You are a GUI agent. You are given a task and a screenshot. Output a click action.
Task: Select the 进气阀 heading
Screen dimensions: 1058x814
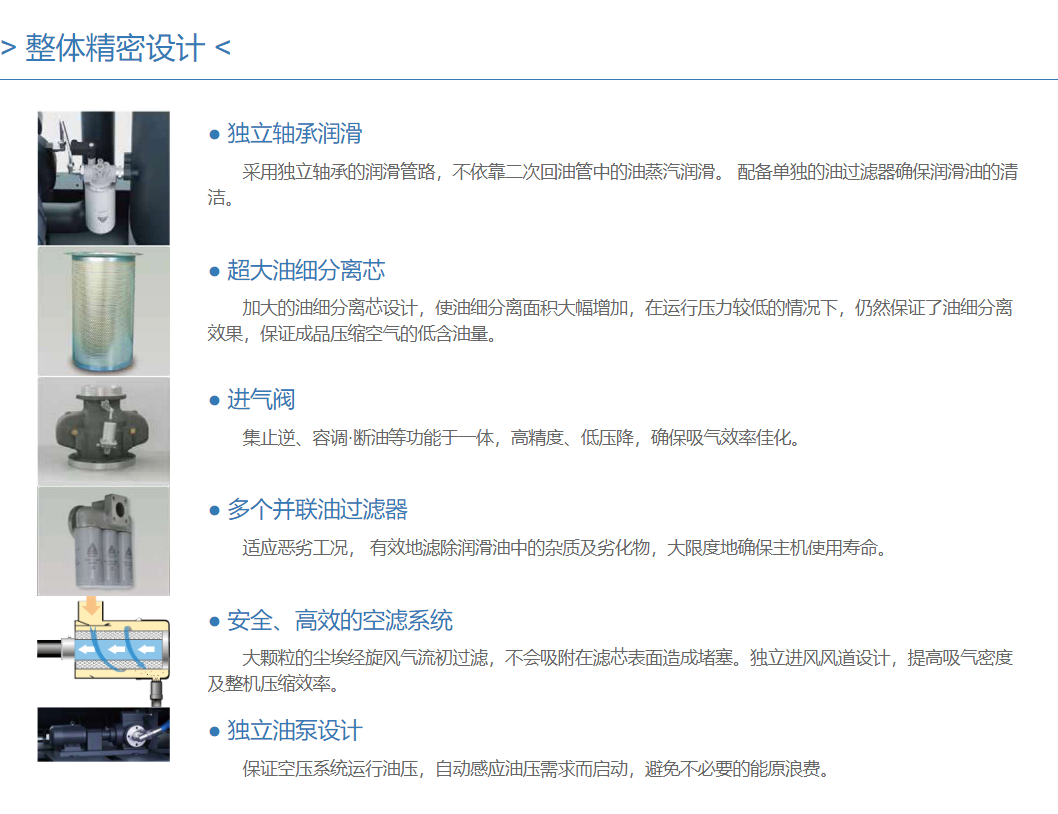(260, 400)
